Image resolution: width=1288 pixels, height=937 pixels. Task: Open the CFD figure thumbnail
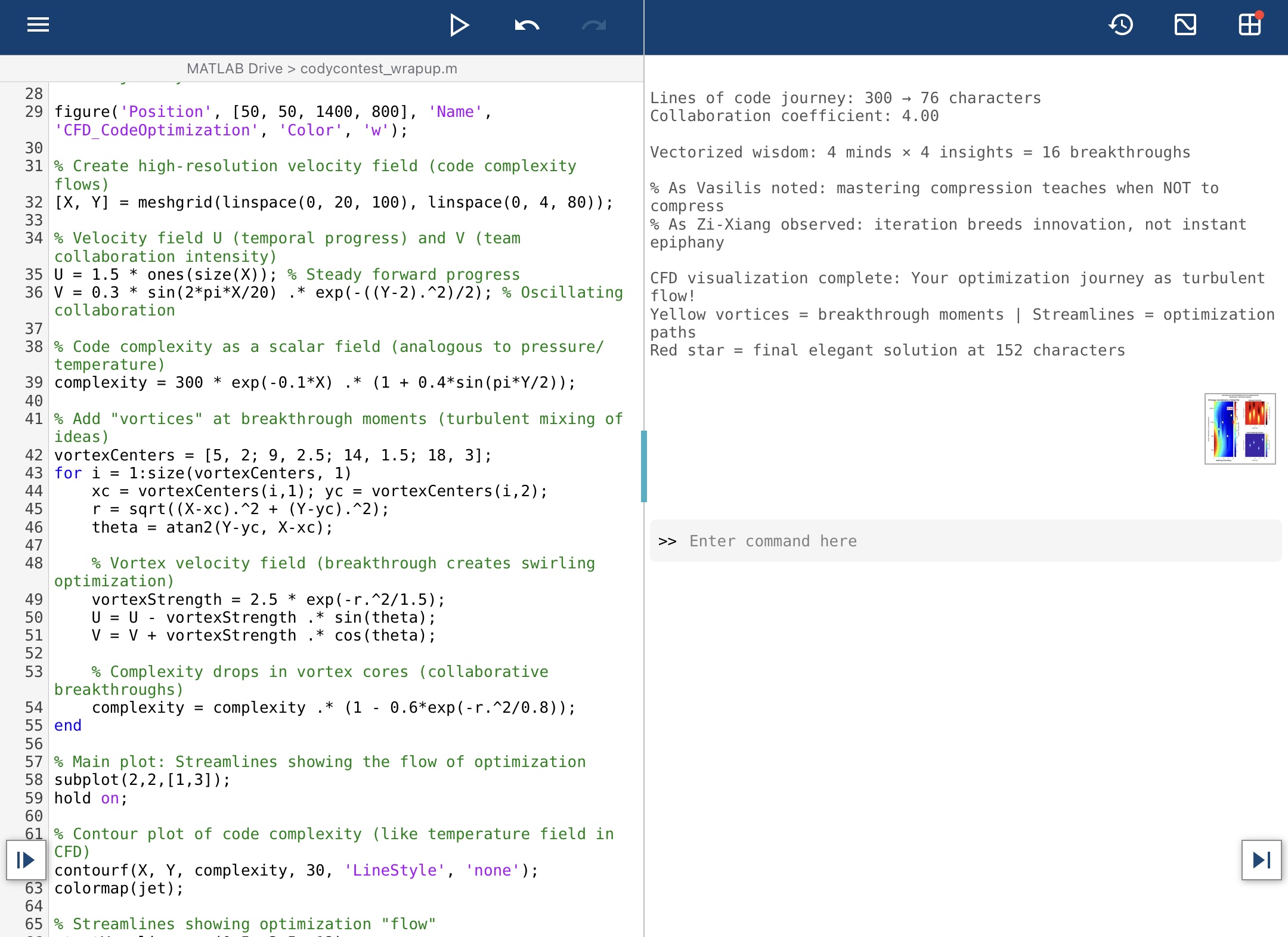tap(1240, 428)
